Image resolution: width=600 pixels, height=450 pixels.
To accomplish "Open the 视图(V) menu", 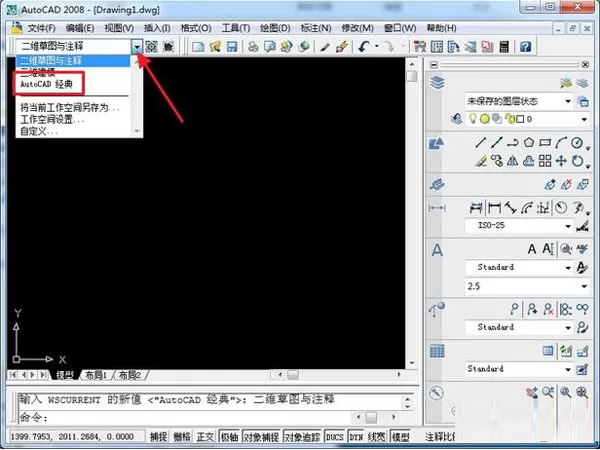I will pyautogui.click(x=119, y=28).
